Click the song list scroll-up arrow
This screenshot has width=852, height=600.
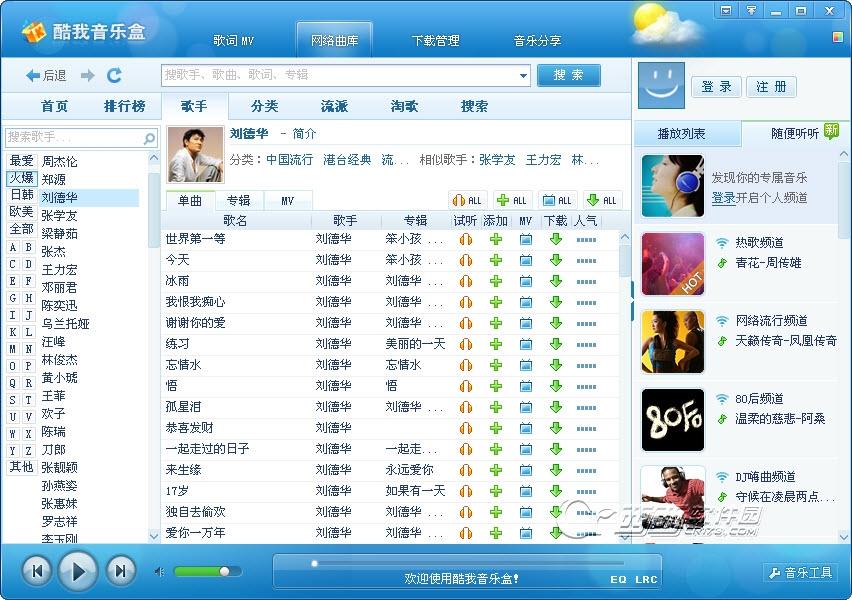click(x=625, y=237)
